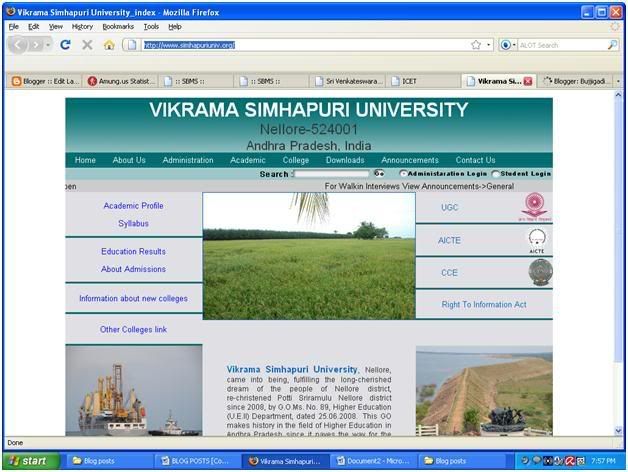This screenshot has width=628, height=472.
Task: Go back with the browser Back arrow
Action: 17,45
